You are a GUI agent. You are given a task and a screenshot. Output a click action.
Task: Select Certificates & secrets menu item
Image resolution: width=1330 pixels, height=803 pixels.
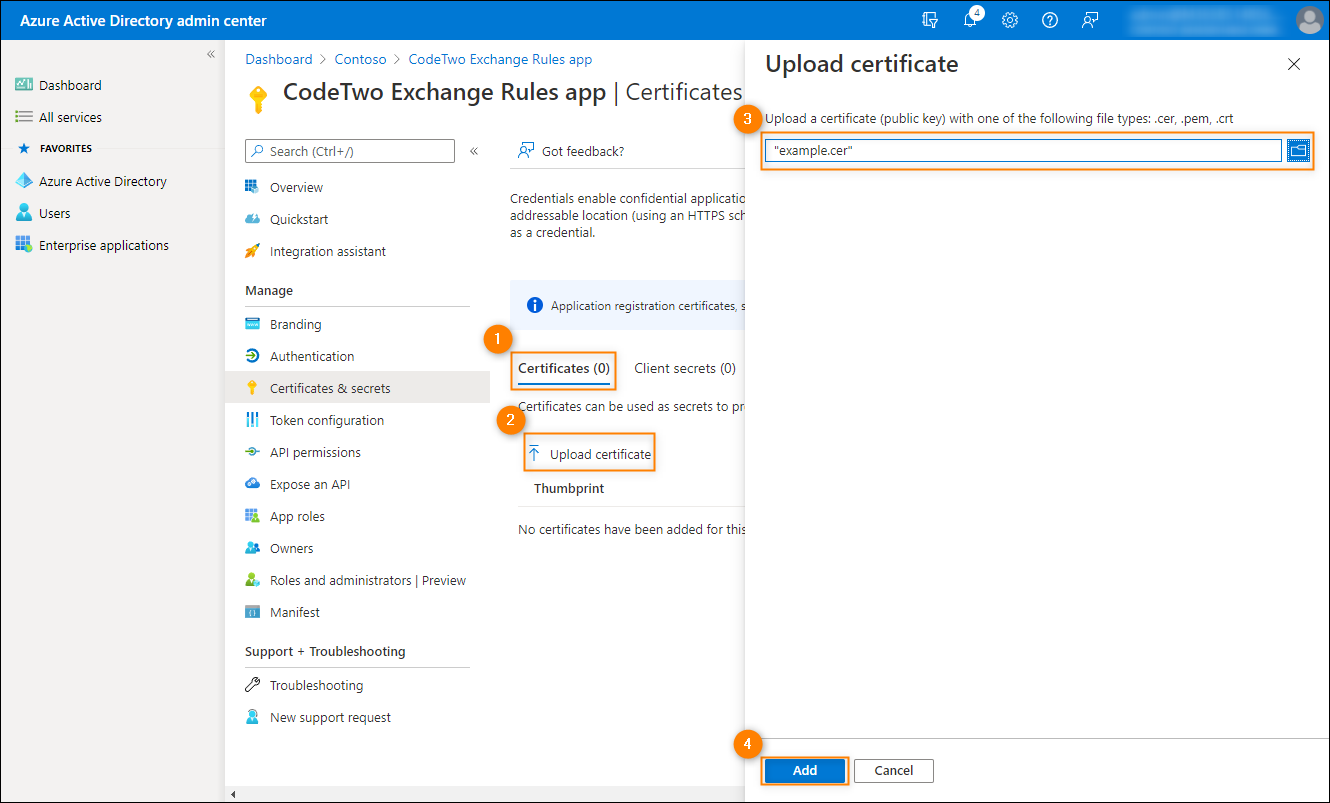[x=330, y=388]
